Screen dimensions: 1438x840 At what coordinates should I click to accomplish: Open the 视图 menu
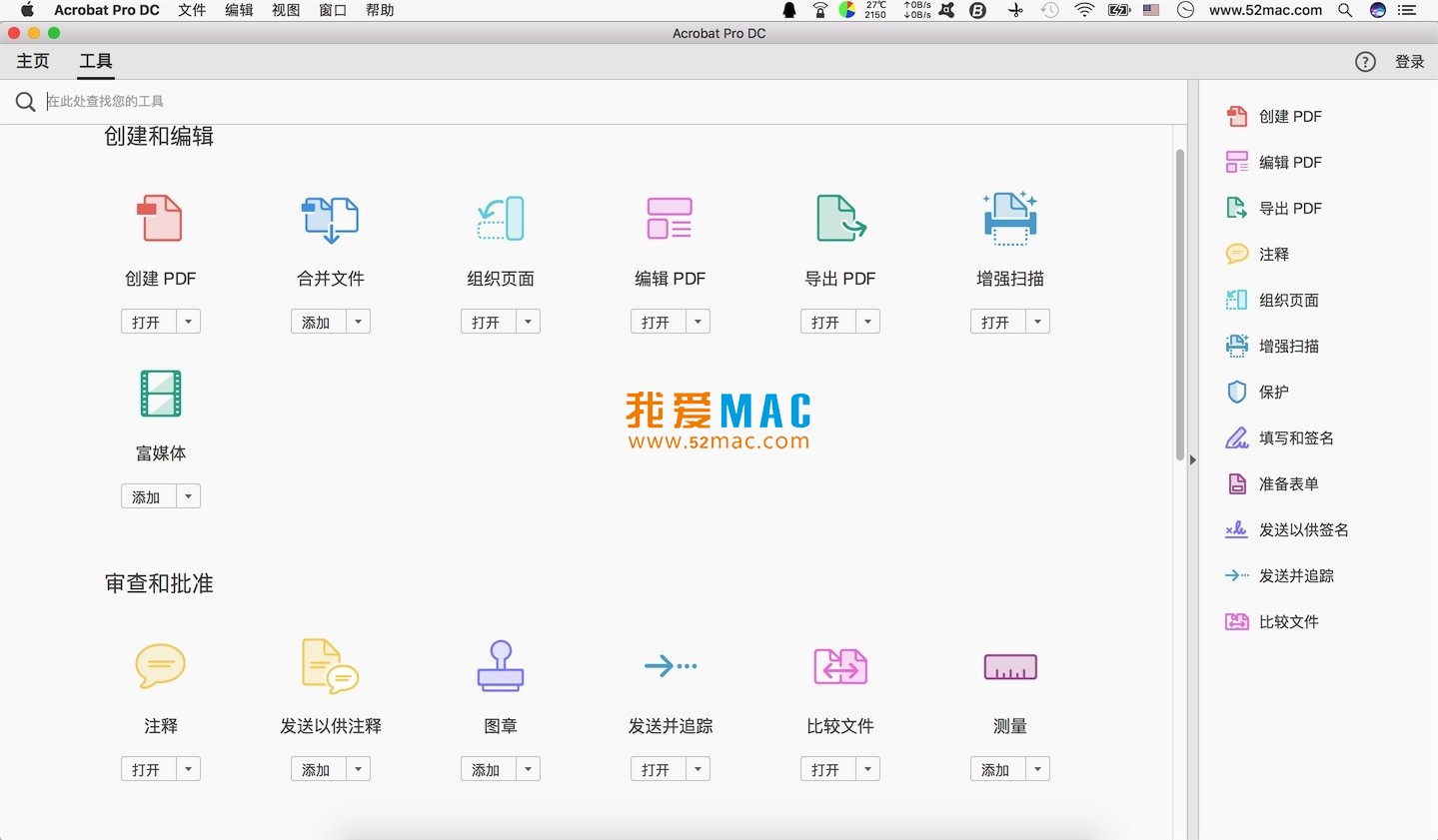tap(286, 10)
